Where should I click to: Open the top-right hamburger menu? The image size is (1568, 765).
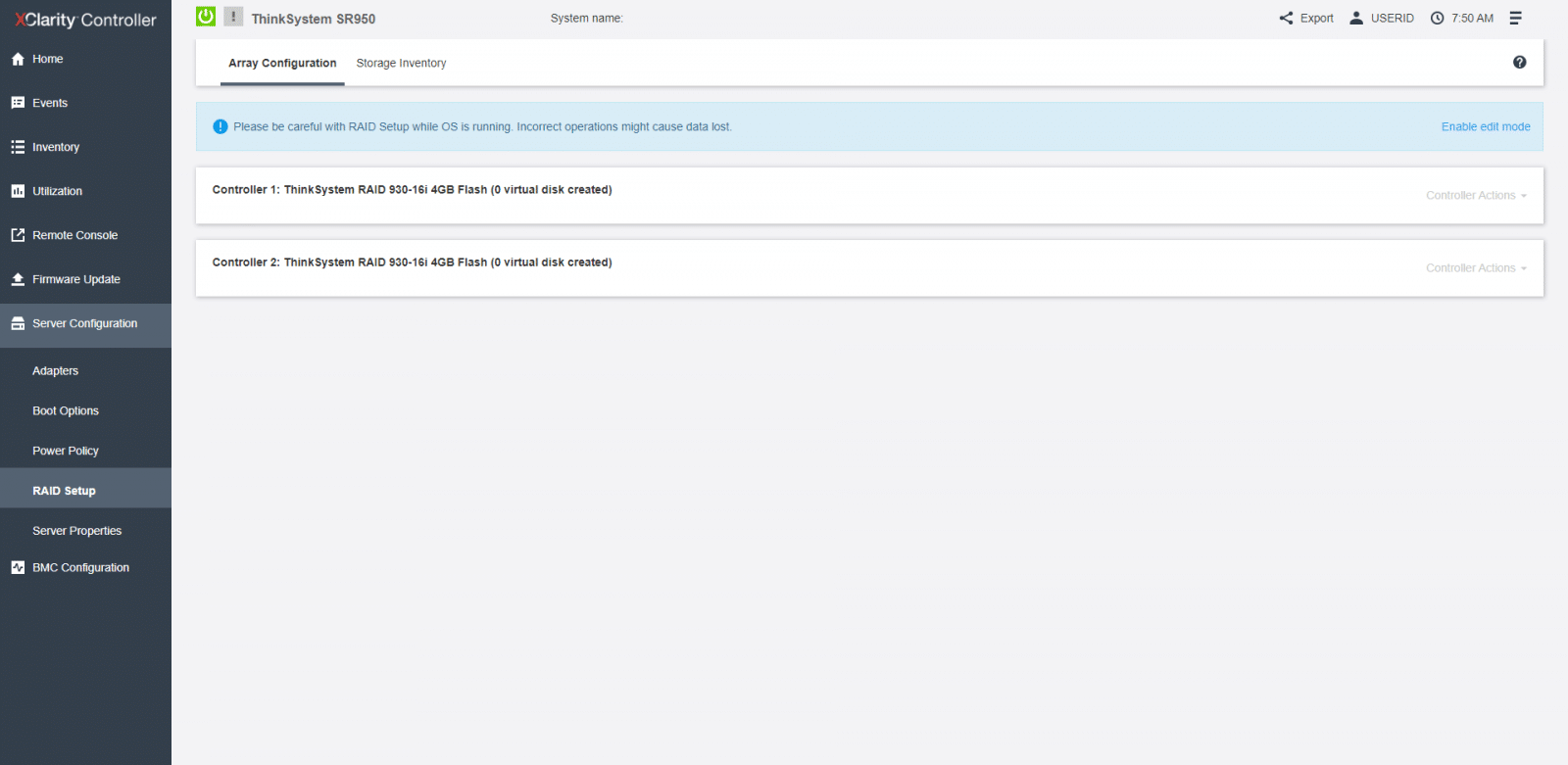(x=1515, y=18)
